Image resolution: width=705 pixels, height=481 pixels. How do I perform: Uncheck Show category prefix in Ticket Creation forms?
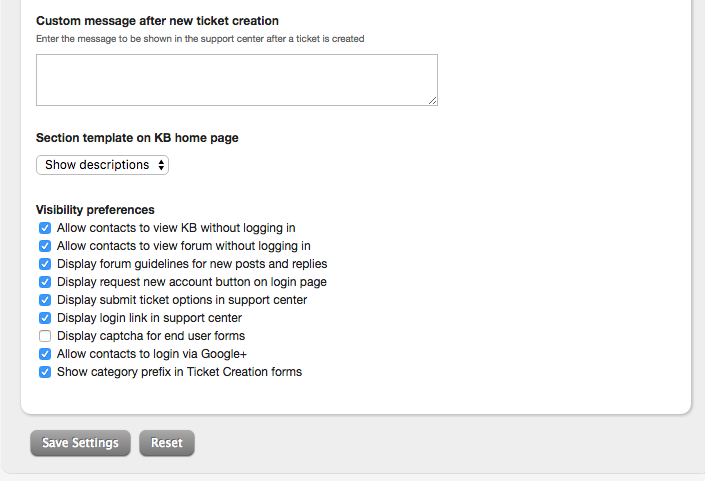(x=45, y=372)
